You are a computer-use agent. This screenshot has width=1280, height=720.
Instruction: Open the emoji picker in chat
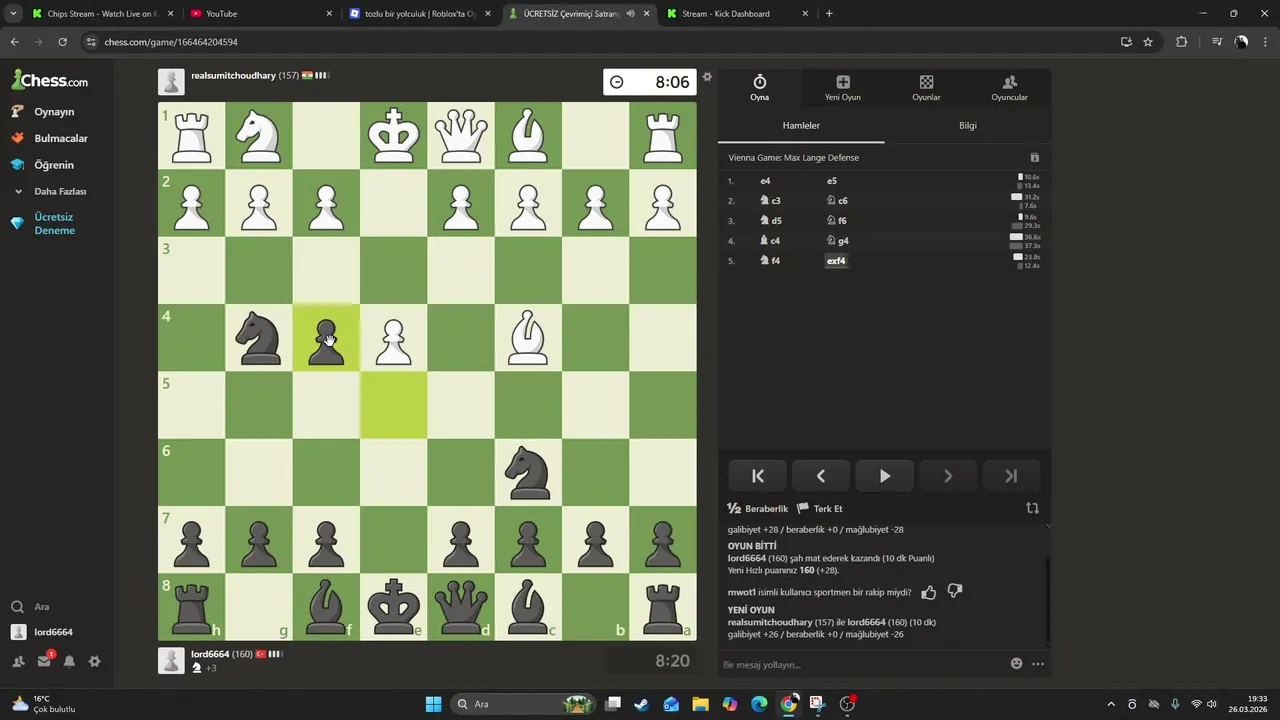point(1016,663)
